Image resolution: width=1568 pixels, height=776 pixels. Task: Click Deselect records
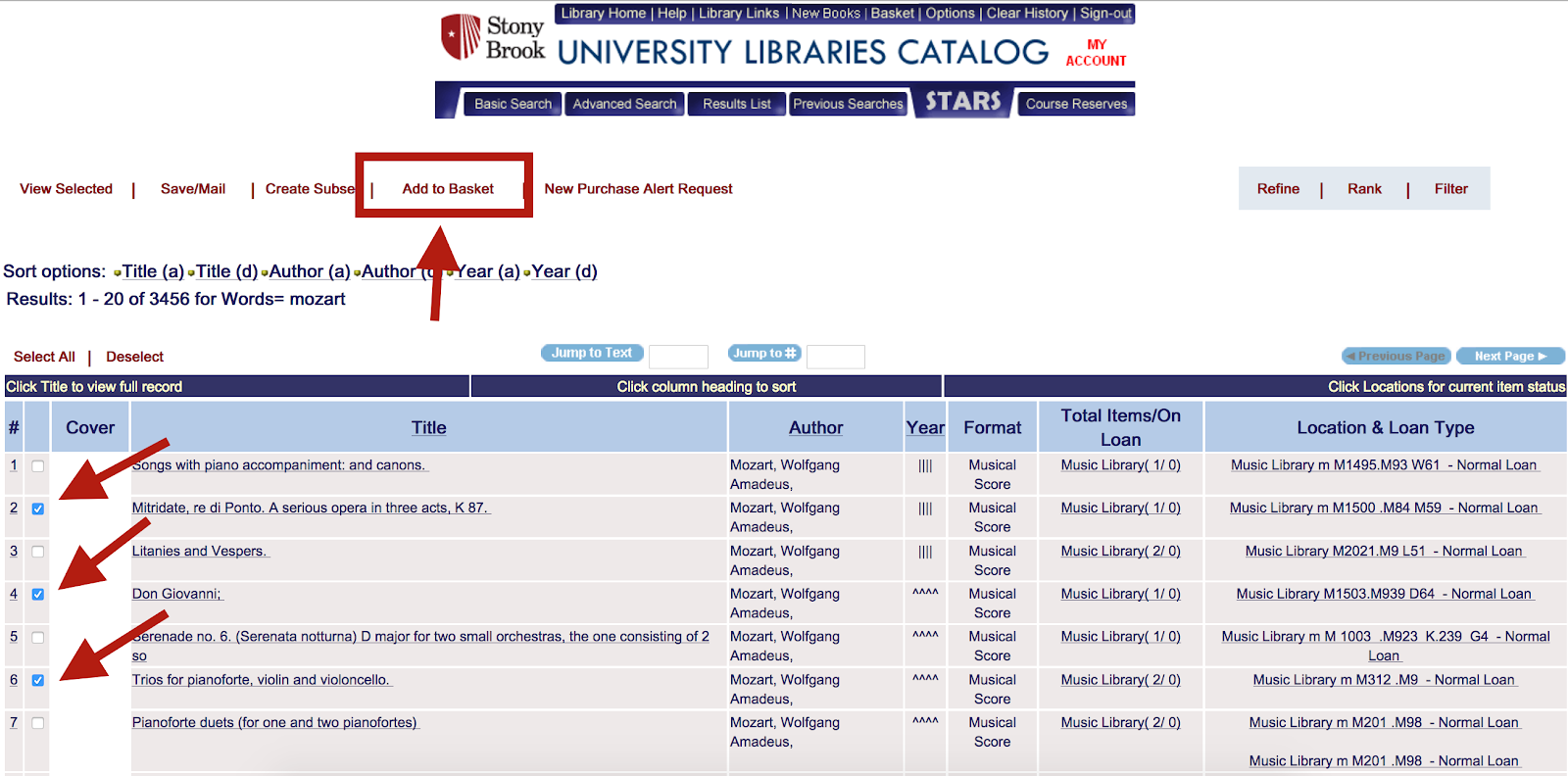[135, 357]
